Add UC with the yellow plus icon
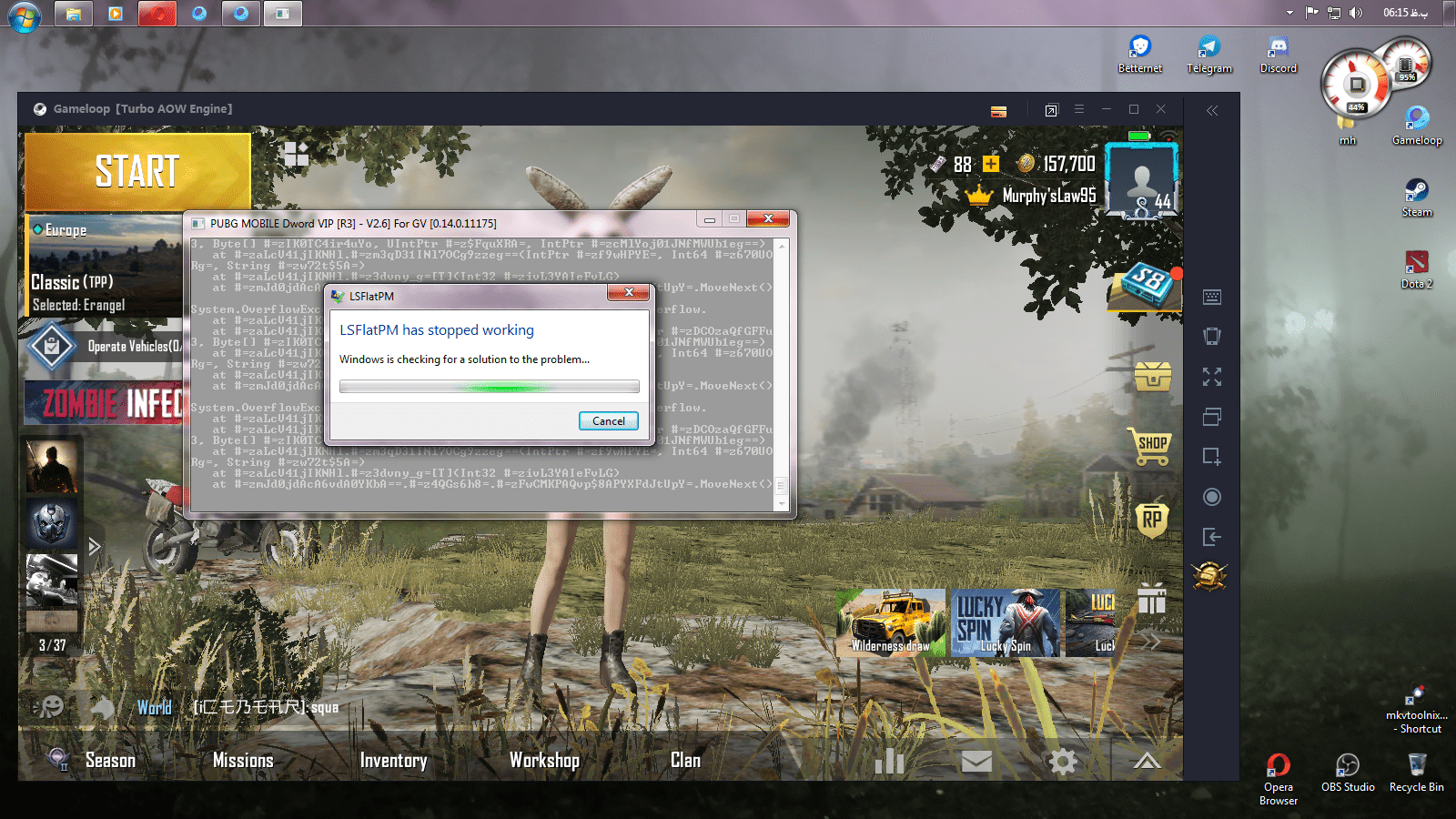The image size is (1456, 819). [991, 164]
